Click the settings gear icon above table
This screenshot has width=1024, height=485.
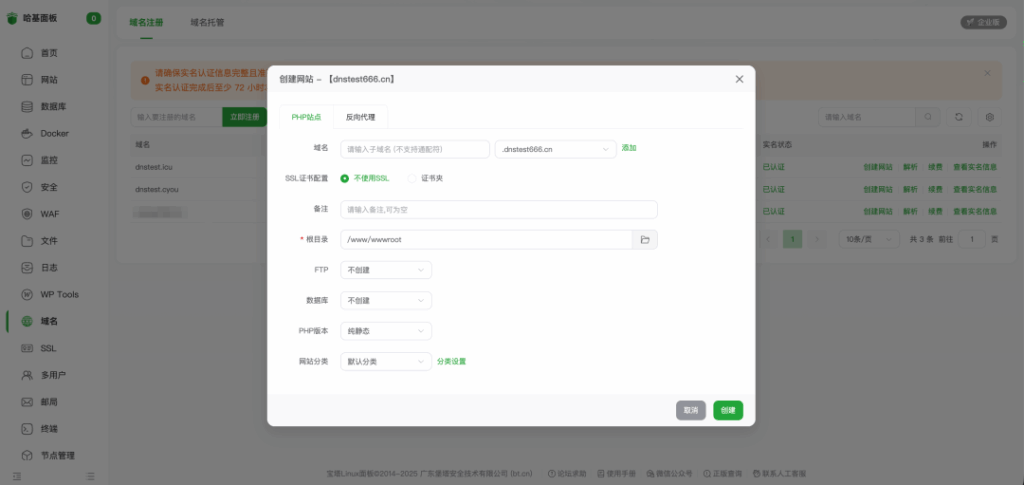point(990,117)
